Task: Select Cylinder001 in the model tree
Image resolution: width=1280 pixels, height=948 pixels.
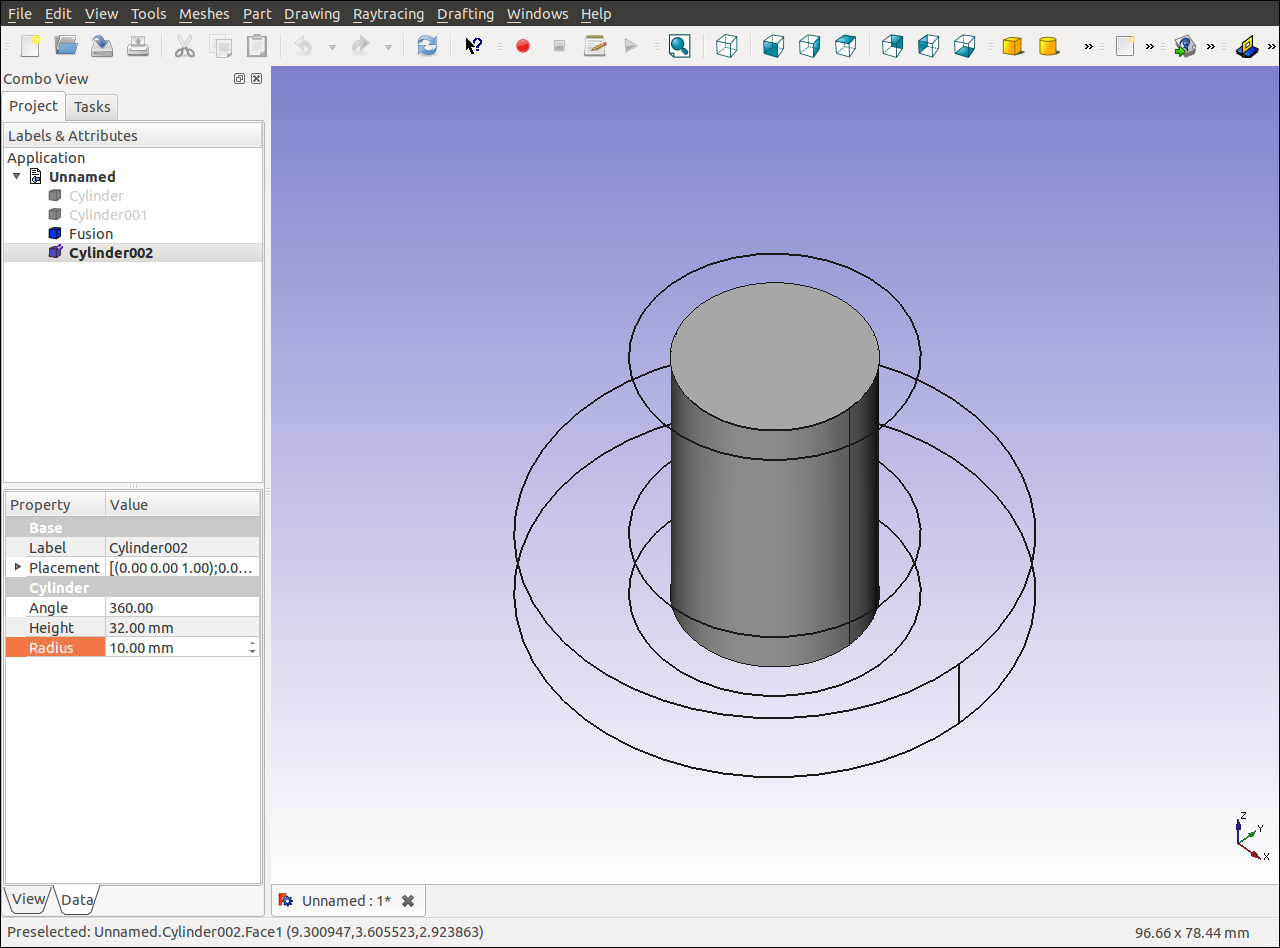Action: coord(108,215)
